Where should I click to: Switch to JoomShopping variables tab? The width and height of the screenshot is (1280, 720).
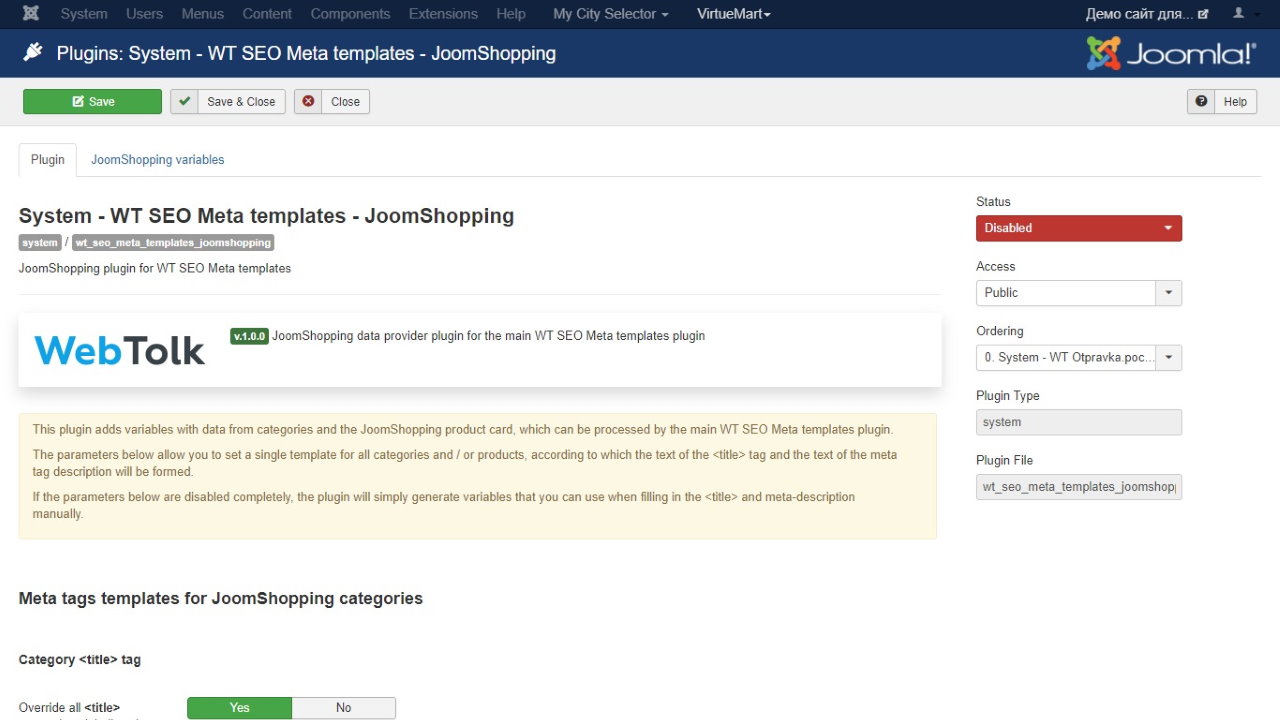point(158,160)
